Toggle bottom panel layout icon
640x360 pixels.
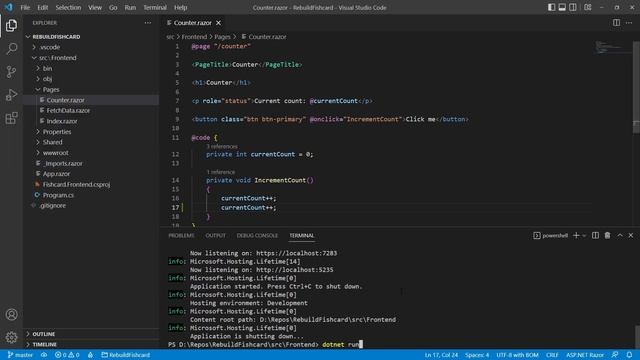pos(562,7)
